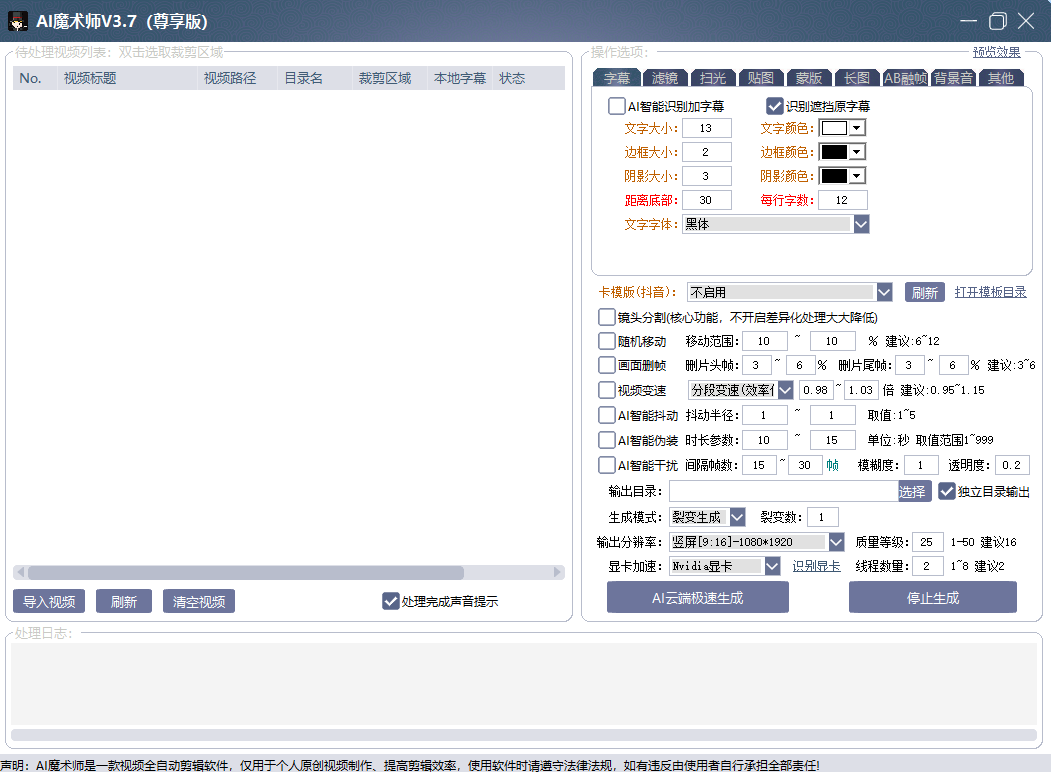Image resolution: width=1051 pixels, height=772 pixels.
Task: Open the 贴图 tab
Action: [x=760, y=77]
